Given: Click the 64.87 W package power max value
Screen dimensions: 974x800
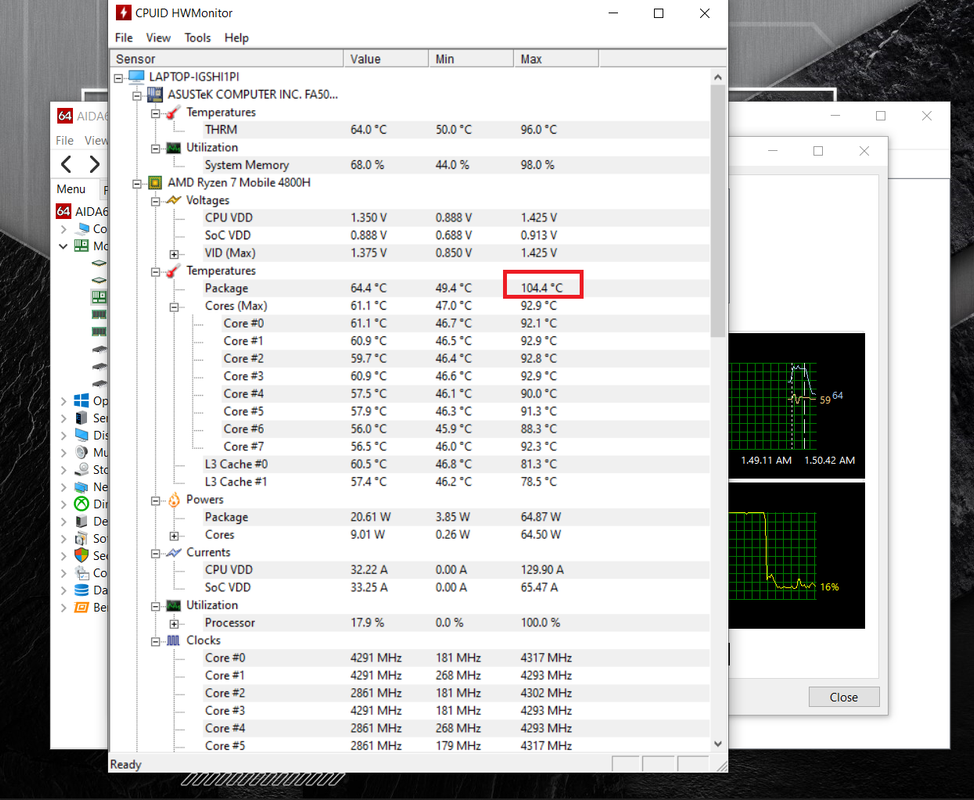Looking at the screenshot, I should point(540,517).
